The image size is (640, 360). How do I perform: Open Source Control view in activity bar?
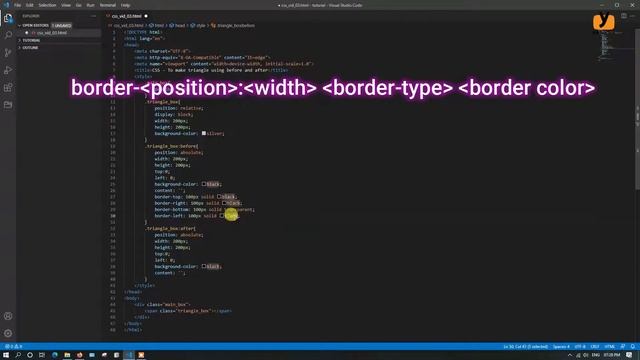coord(8,53)
